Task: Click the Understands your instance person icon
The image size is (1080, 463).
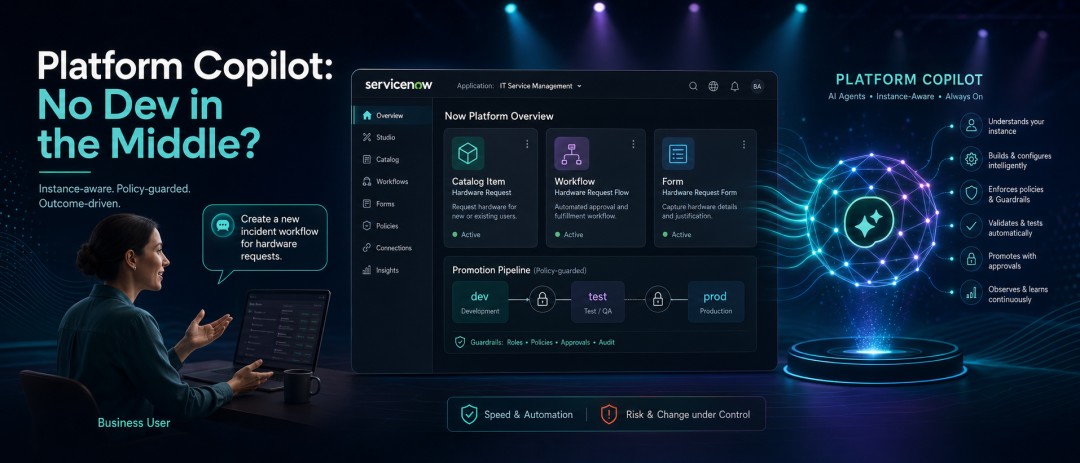Action: (971, 125)
